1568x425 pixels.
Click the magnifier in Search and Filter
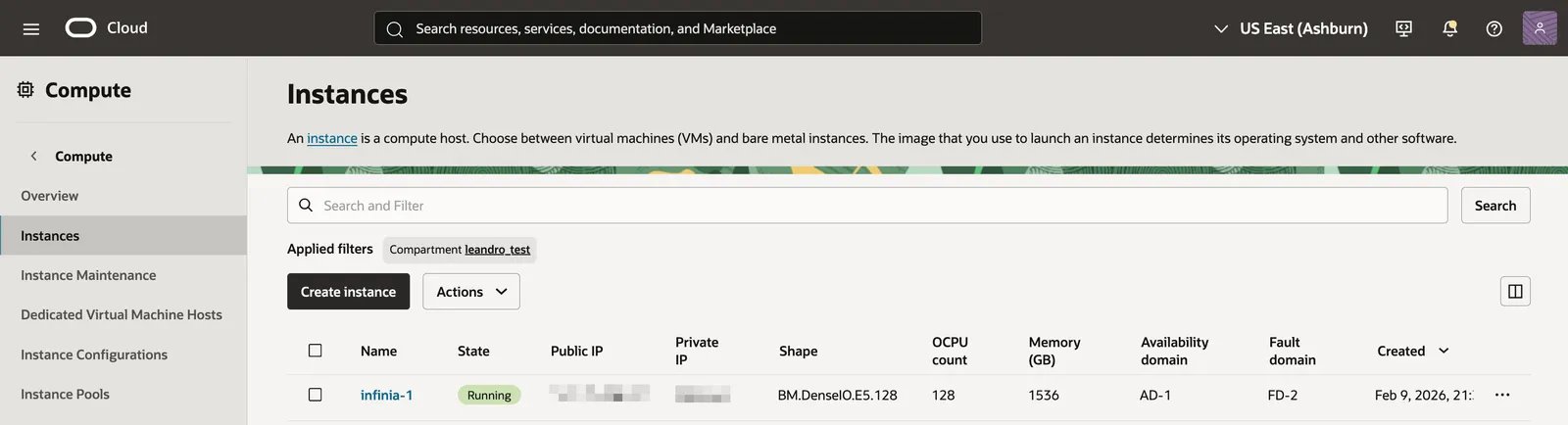[306, 205]
